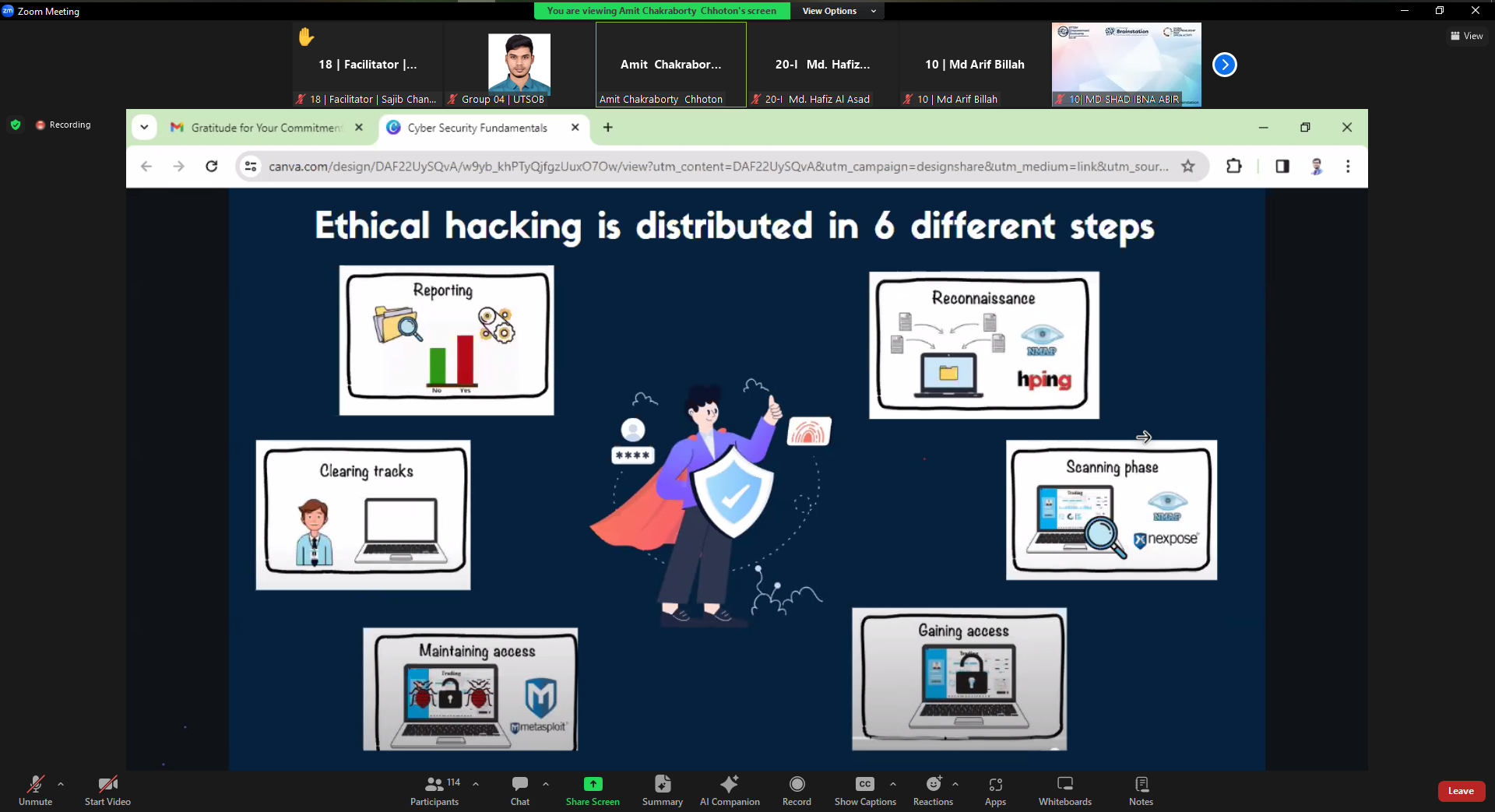Start Video camera
Viewport: 1495px width, 812px height.
point(107,790)
